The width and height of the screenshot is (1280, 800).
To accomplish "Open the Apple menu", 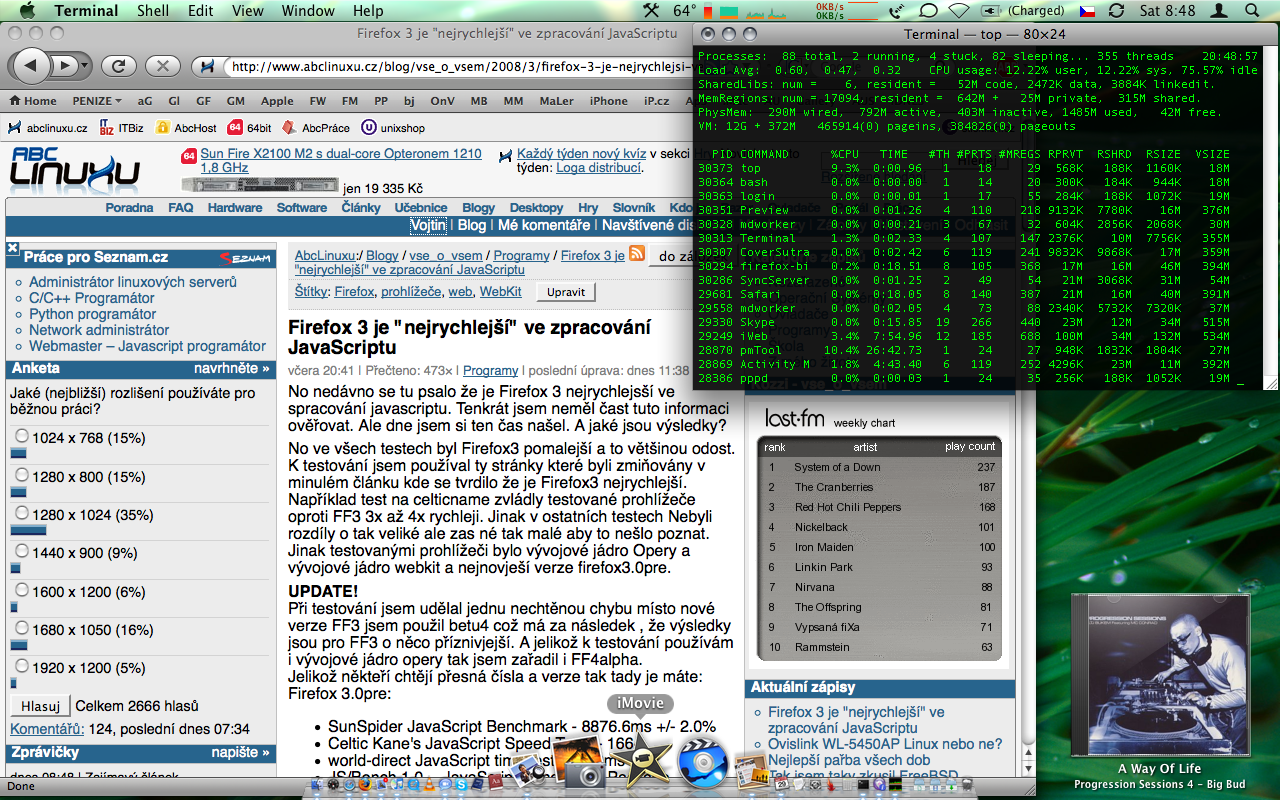I will click(26, 11).
